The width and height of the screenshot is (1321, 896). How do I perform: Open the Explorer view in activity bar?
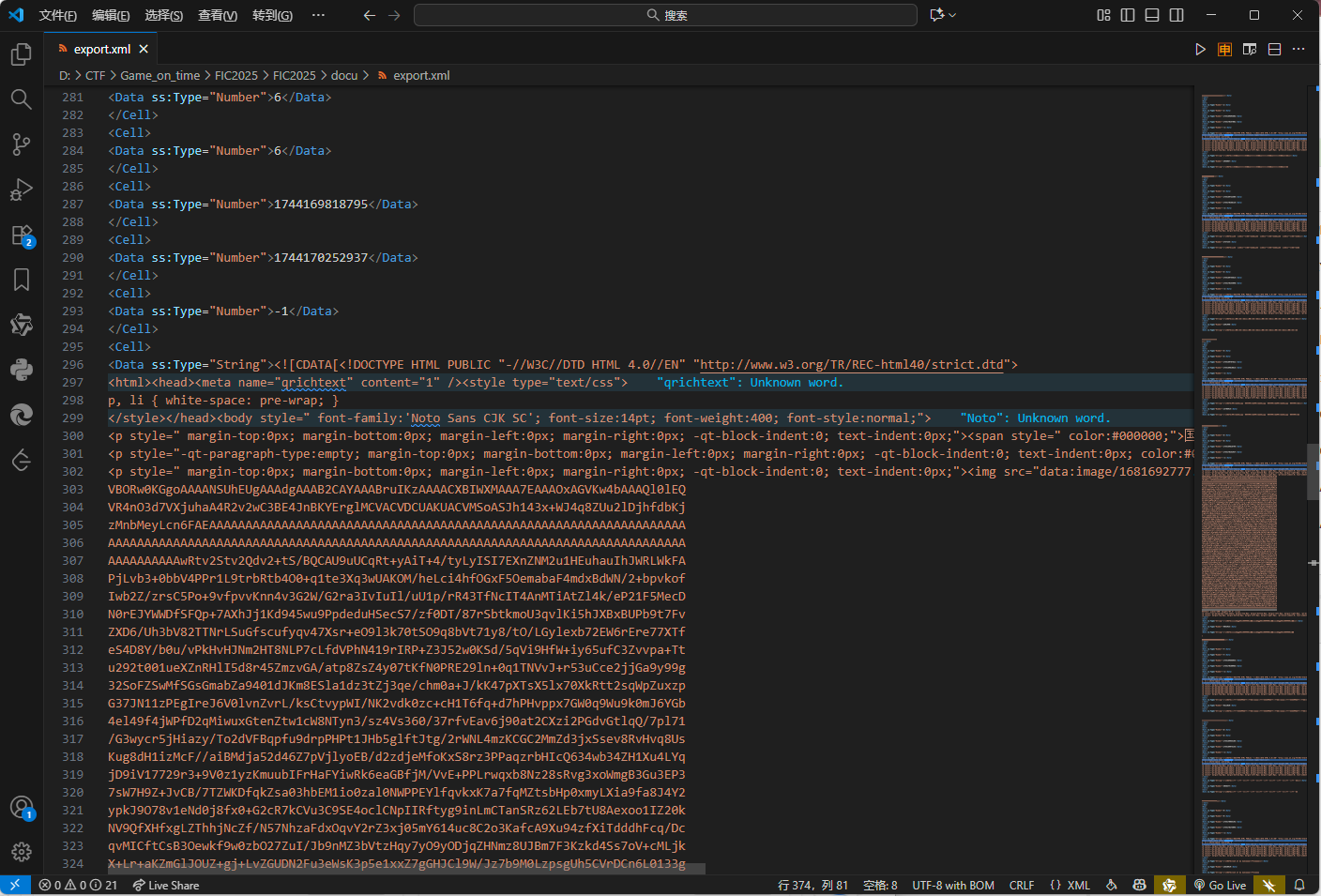[x=21, y=54]
